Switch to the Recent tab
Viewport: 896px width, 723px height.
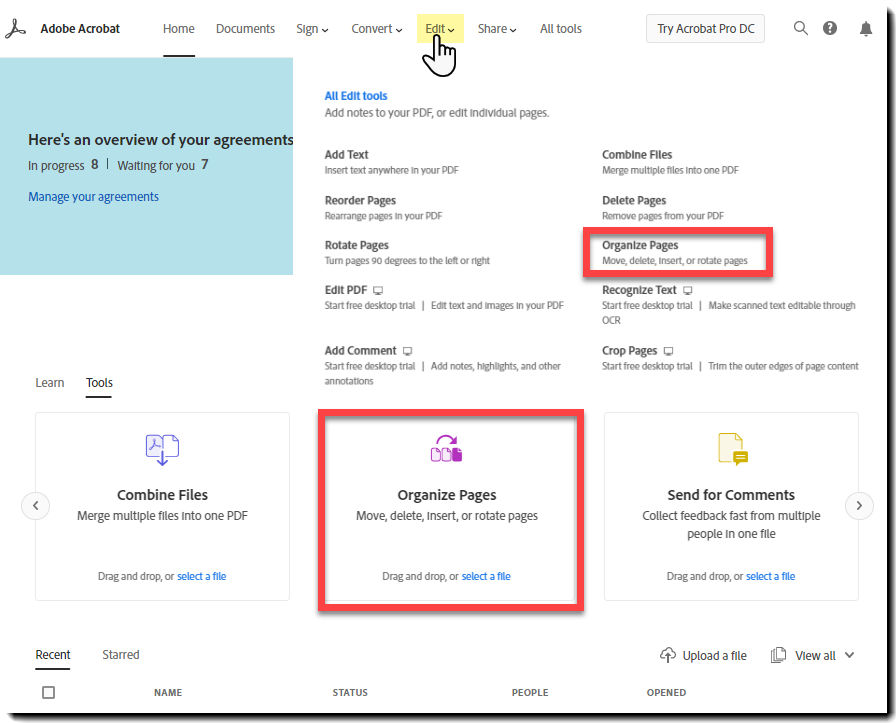[x=53, y=654]
